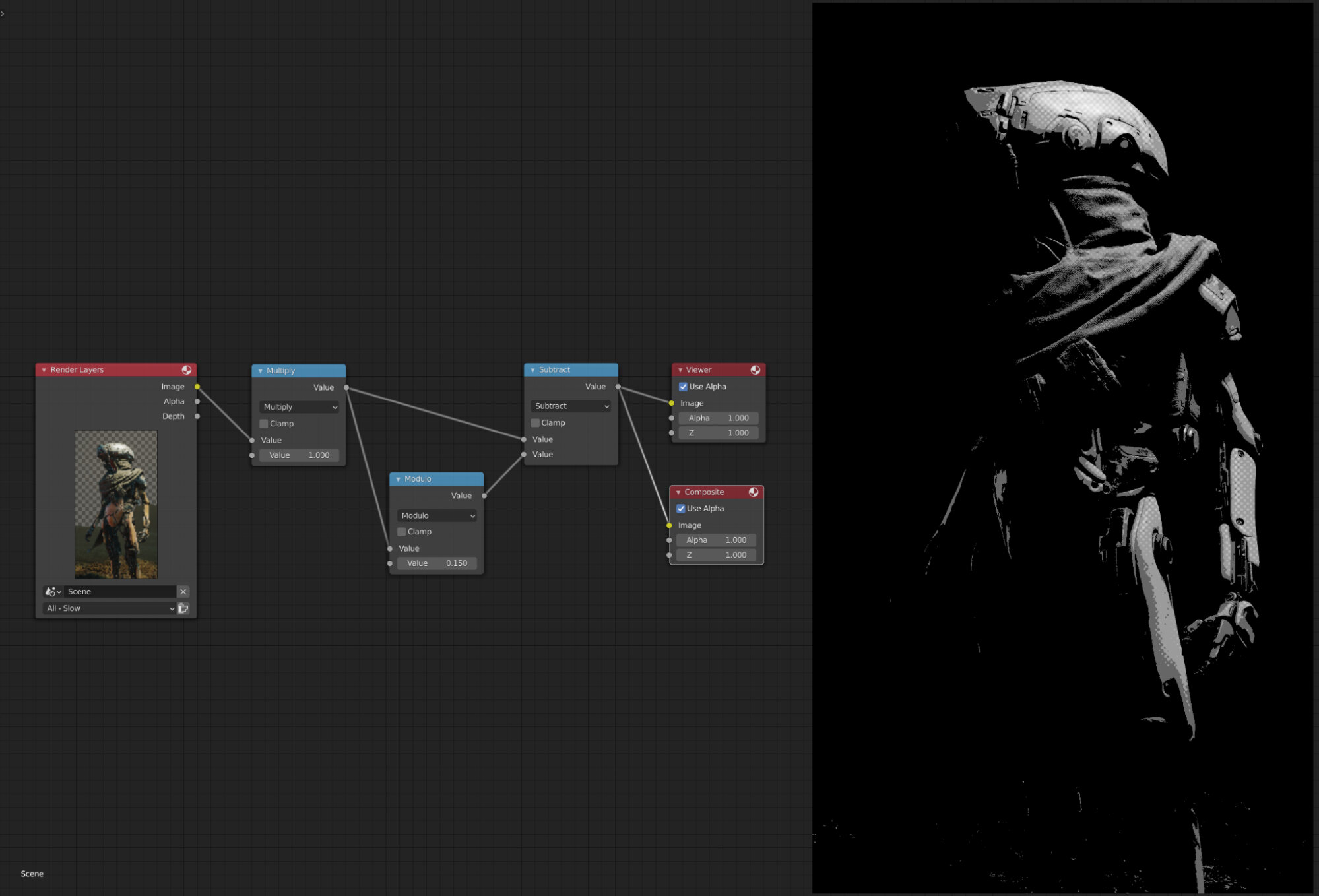Click the node color sphere icon on Render Layers header
The height and width of the screenshot is (896, 1319).
click(187, 369)
